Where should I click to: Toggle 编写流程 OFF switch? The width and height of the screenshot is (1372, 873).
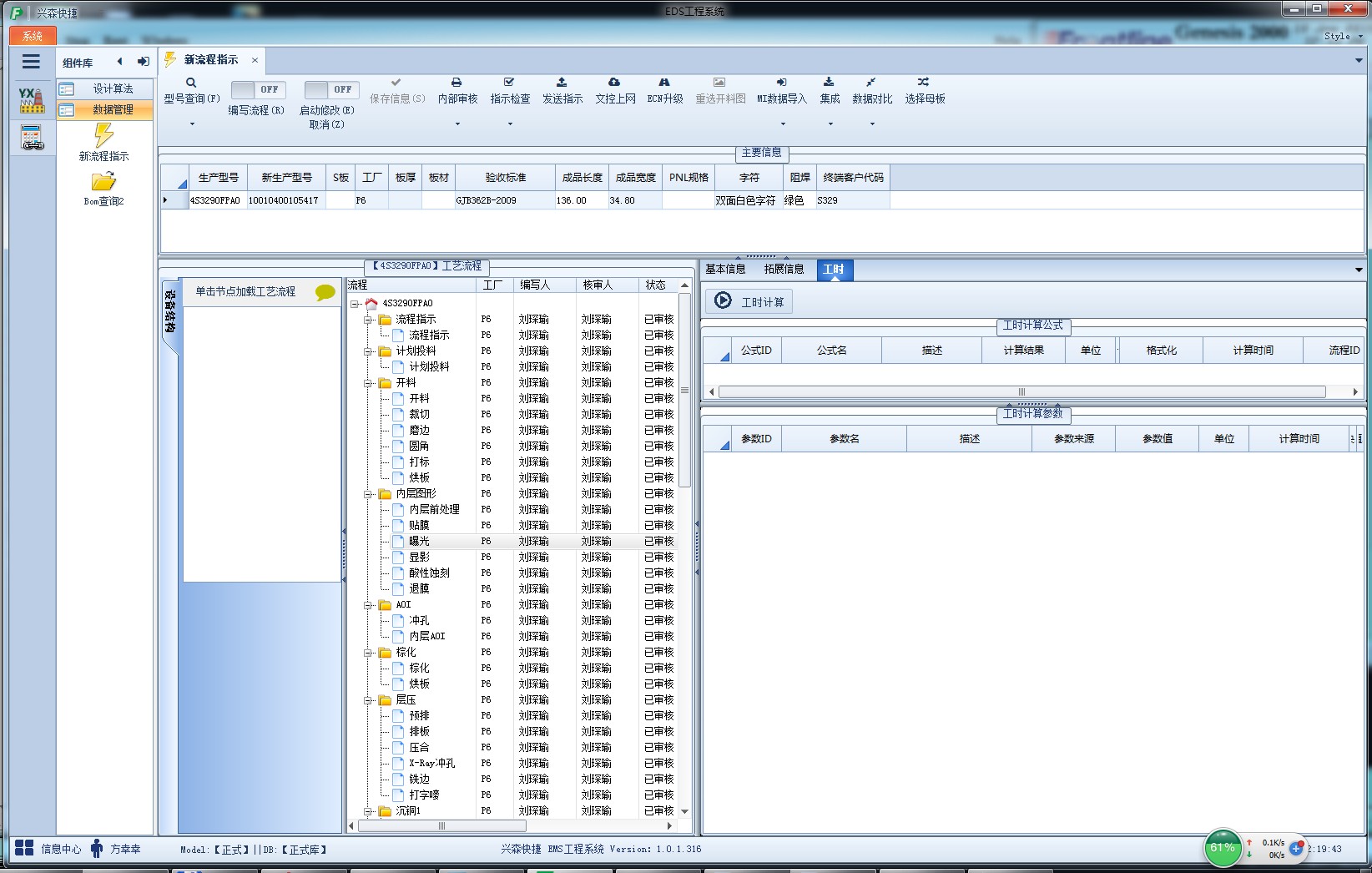[x=258, y=89]
